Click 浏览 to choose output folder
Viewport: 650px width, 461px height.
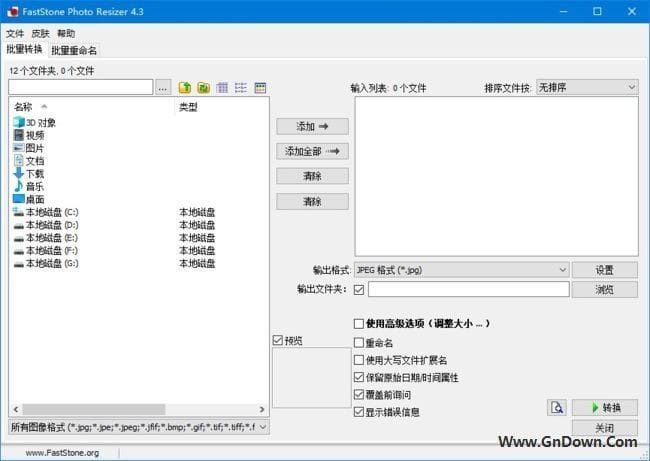605,289
